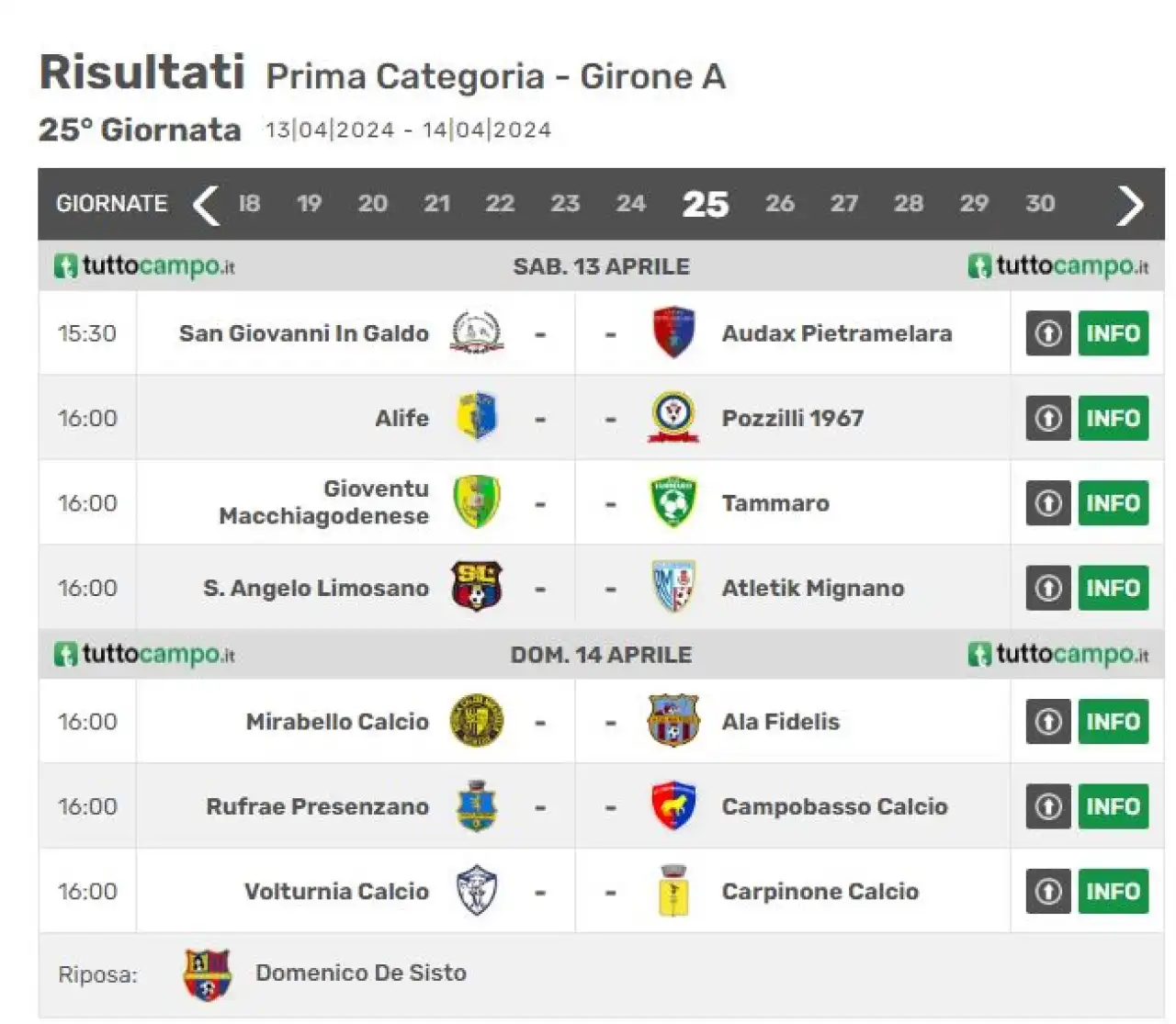Open Rufrae Presenzano team link

click(x=317, y=807)
